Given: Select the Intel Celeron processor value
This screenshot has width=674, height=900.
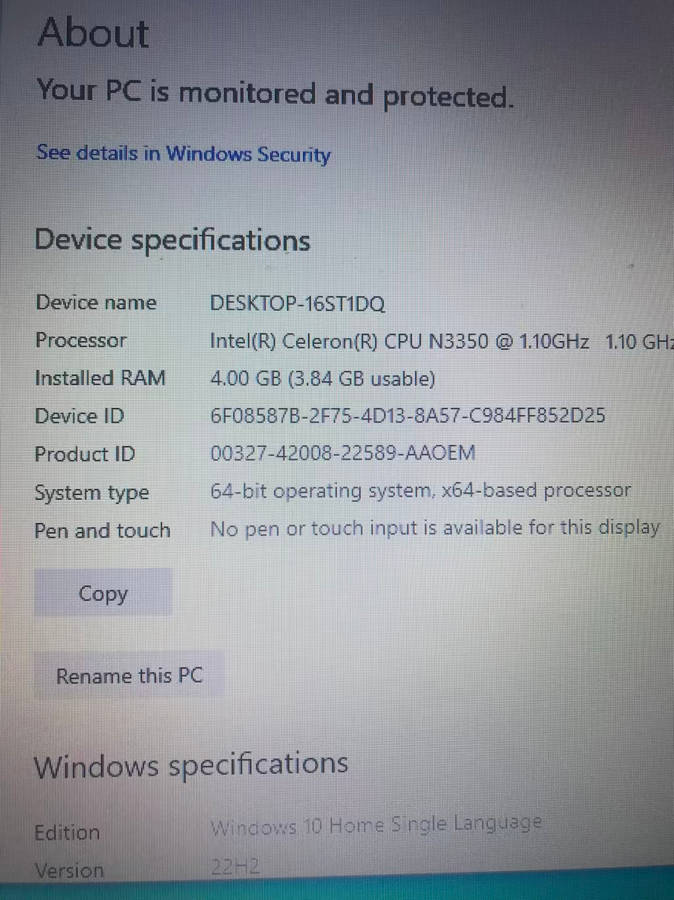Looking at the screenshot, I should coord(441,342).
